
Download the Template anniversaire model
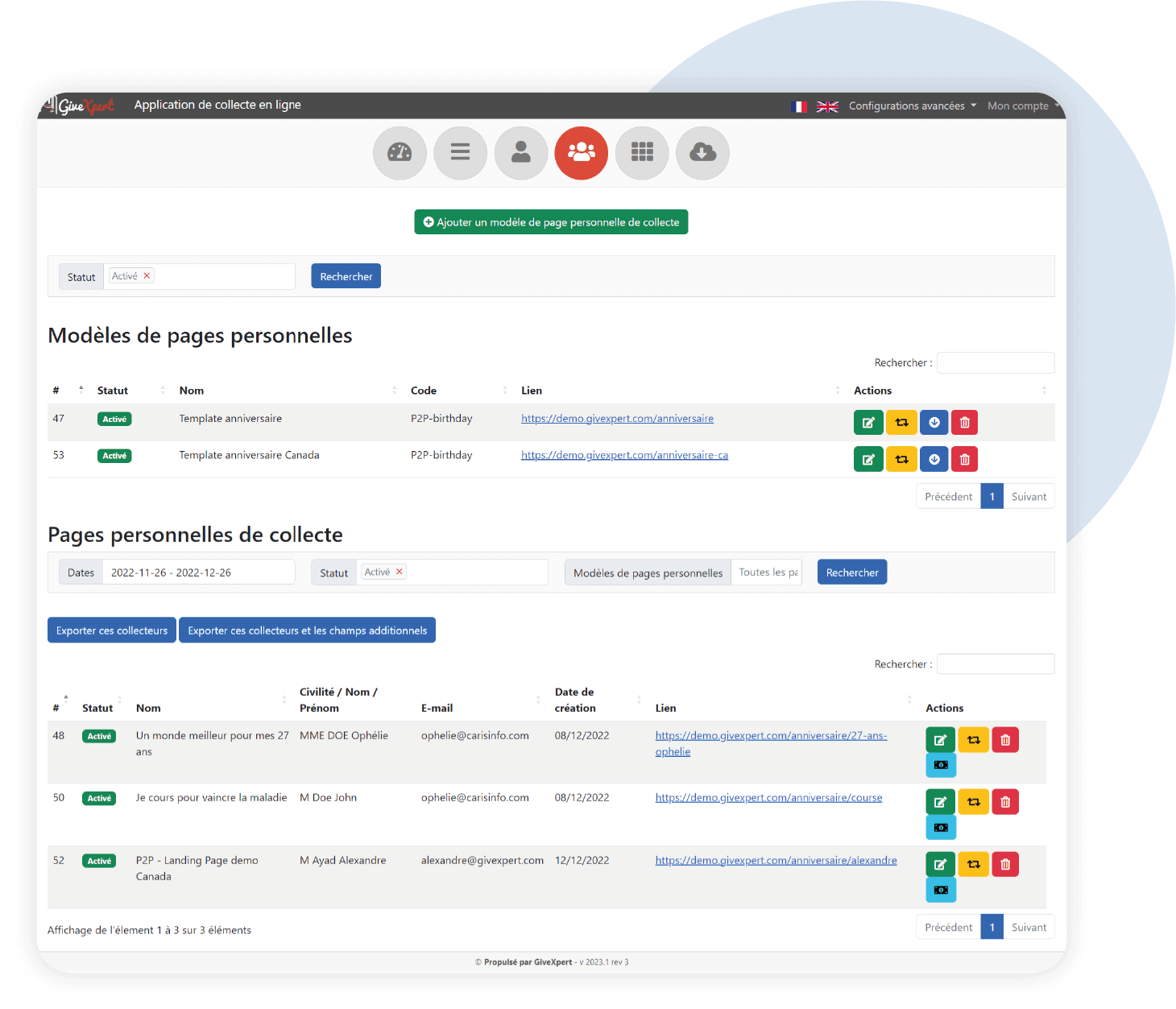934,422
